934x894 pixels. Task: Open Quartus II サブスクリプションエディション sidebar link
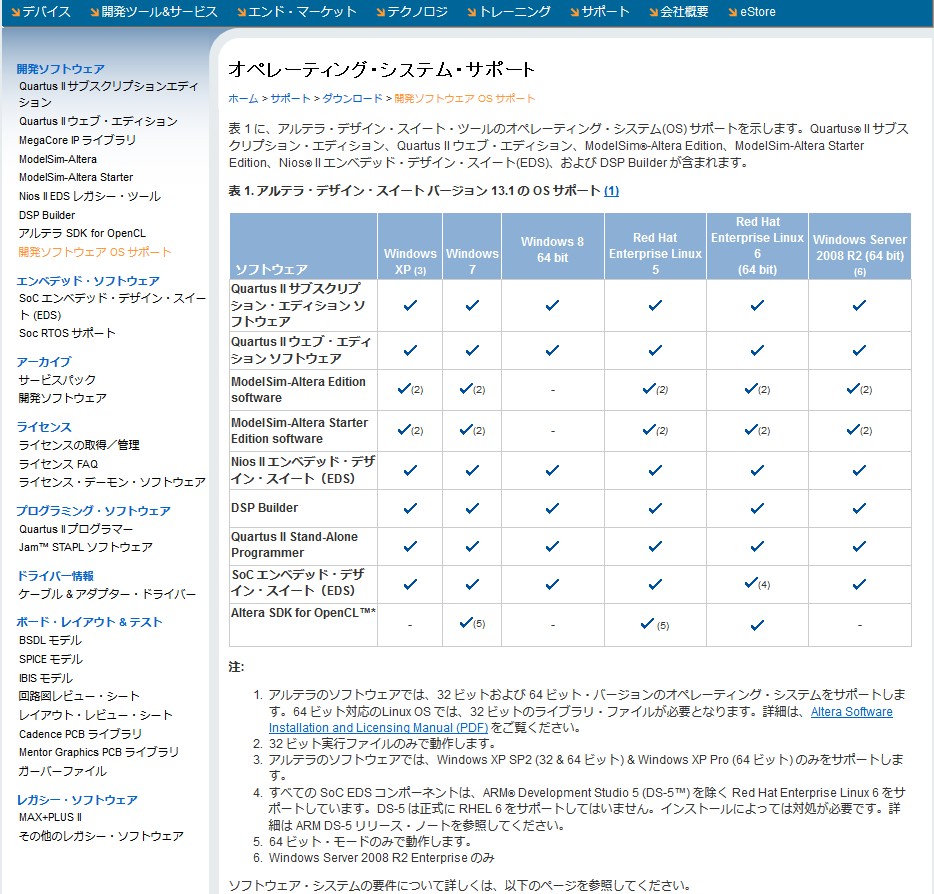tap(108, 94)
